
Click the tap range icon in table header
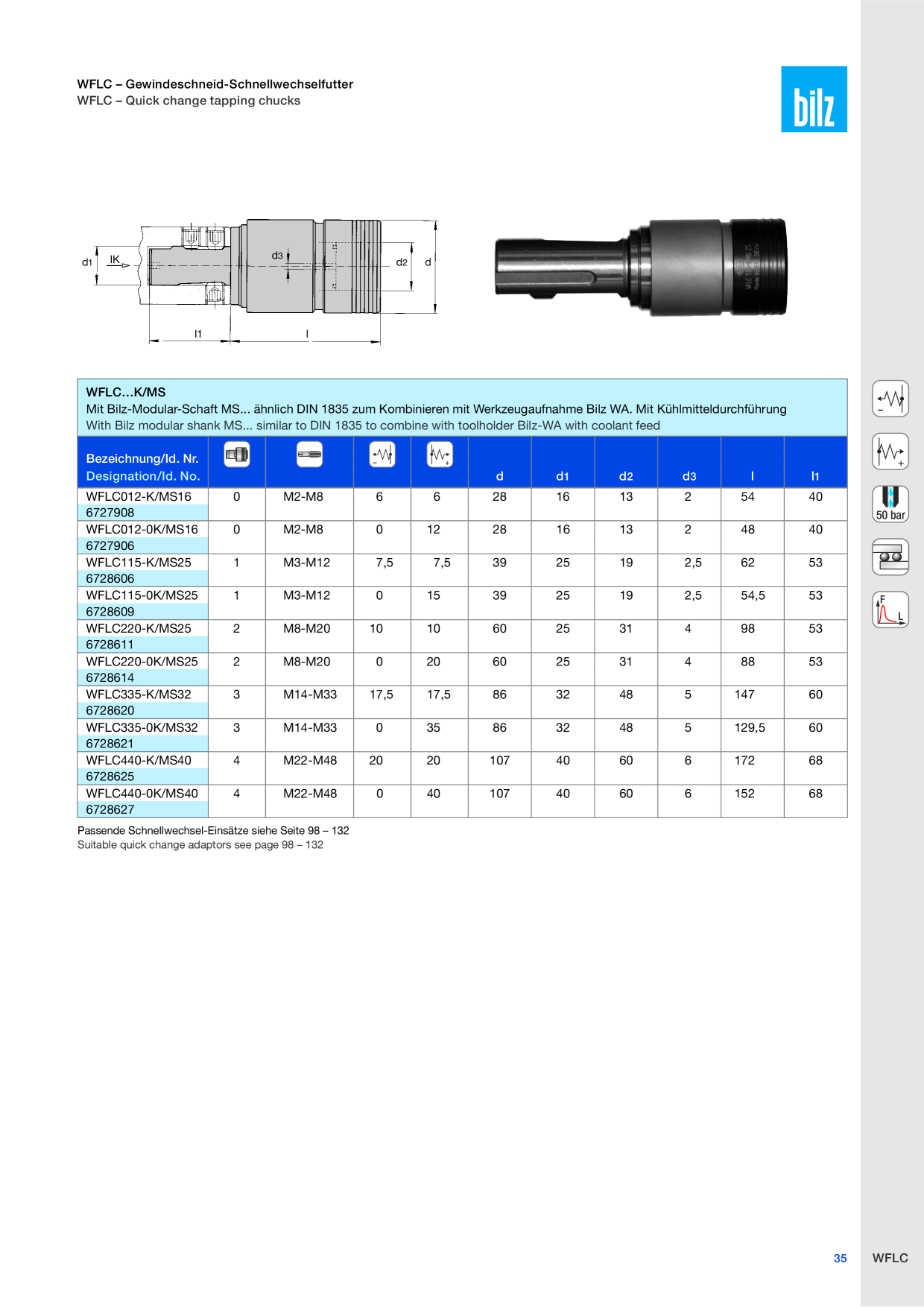point(309,454)
